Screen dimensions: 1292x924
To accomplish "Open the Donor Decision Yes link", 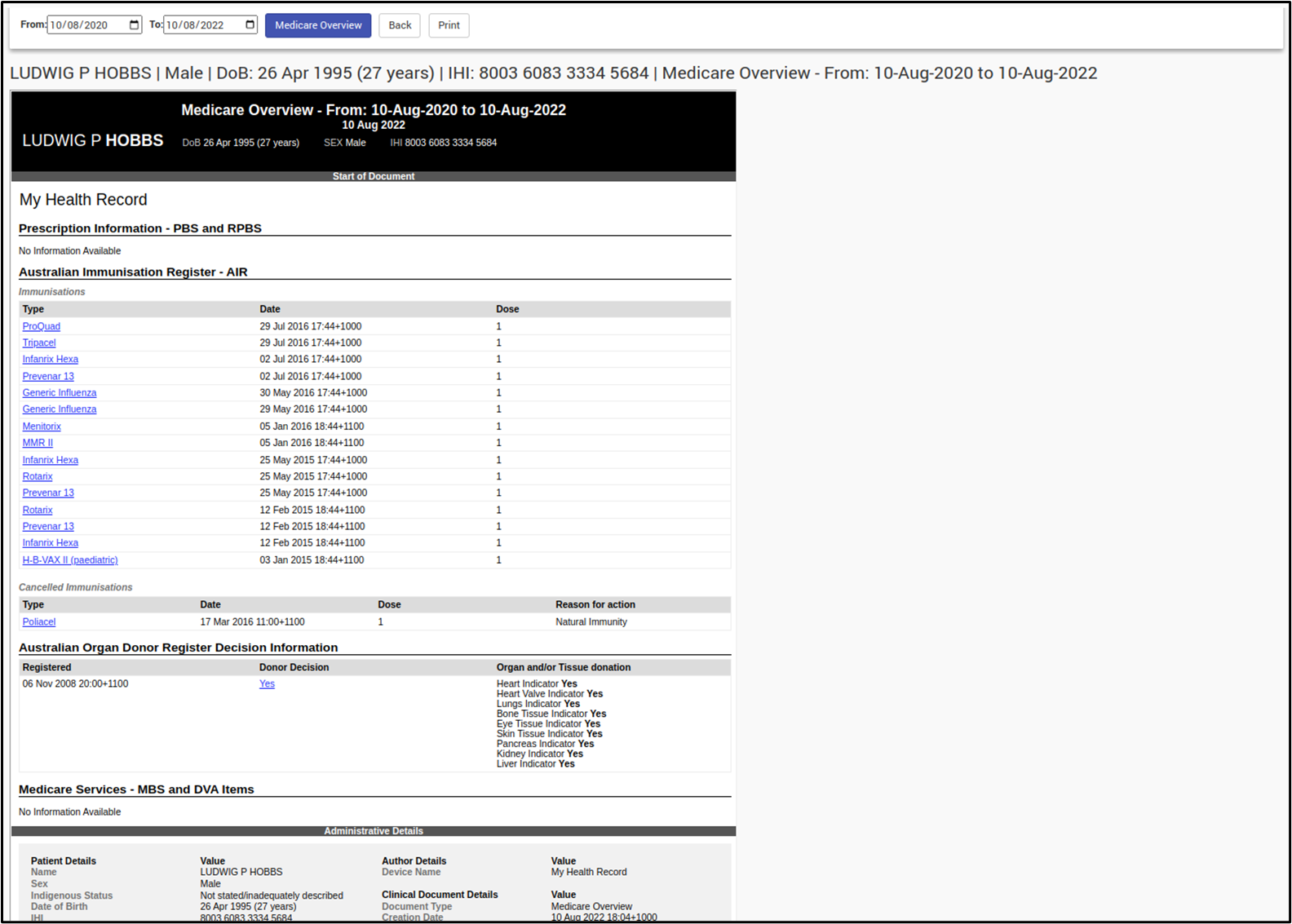I will (x=267, y=684).
